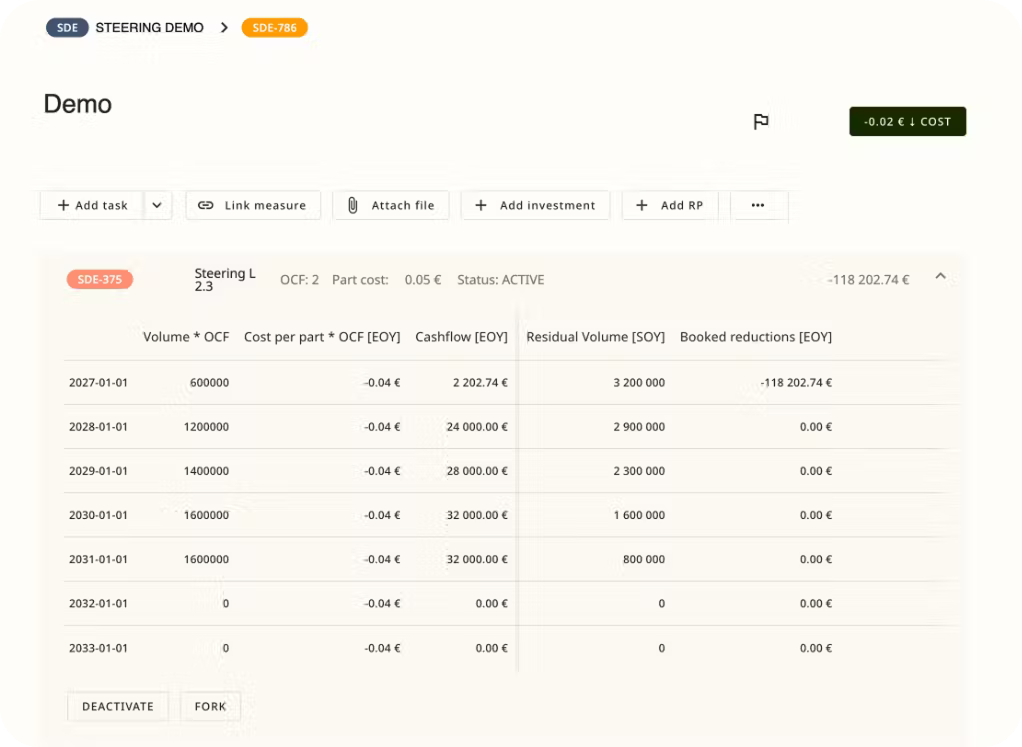Click the Add task button
Image resolution: width=1022 pixels, height=747 pixels.
pyautogui.click(x=92, y=205)
